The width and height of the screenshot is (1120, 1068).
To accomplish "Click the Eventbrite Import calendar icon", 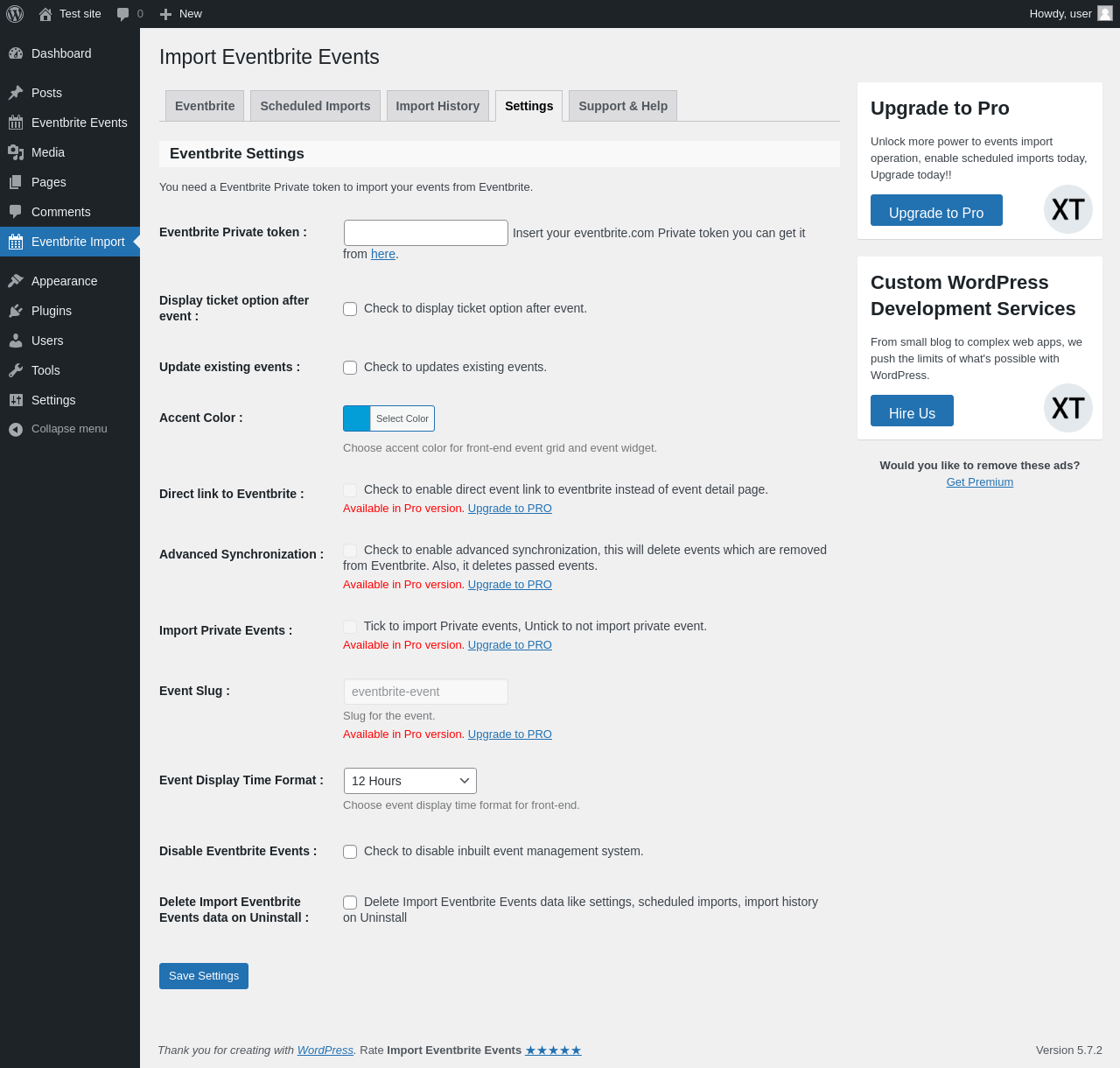I will [x=16, y=242].
